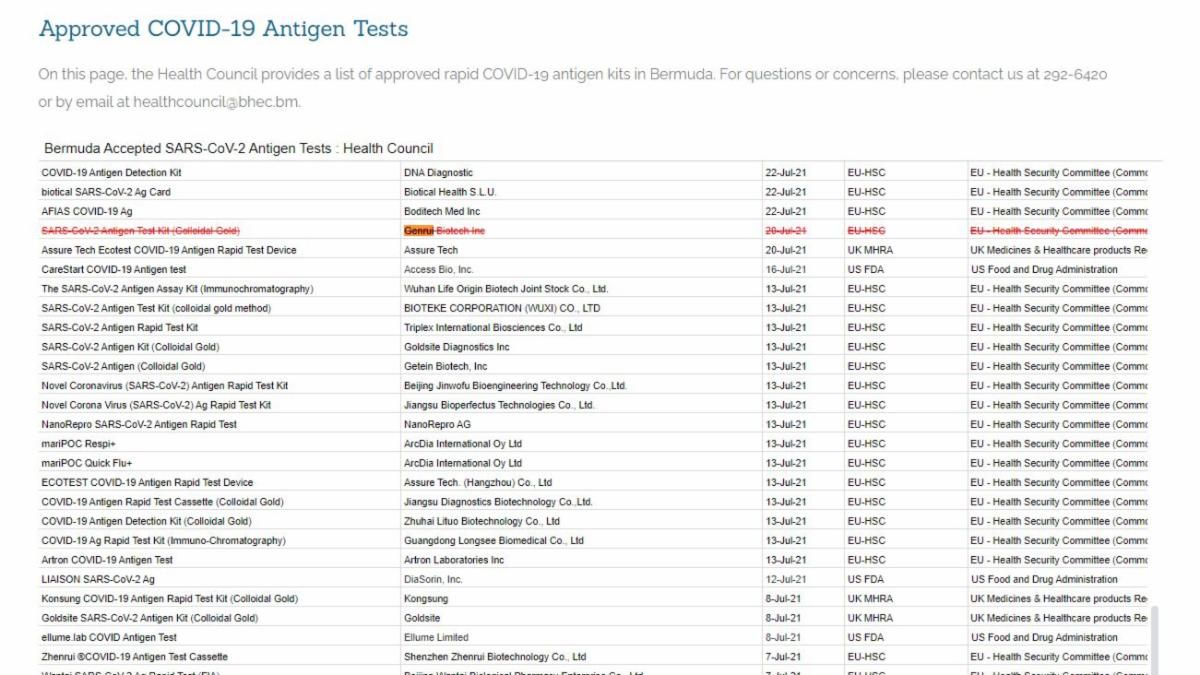Click the table's vertical scrollbar thumb

[1155, 638]
